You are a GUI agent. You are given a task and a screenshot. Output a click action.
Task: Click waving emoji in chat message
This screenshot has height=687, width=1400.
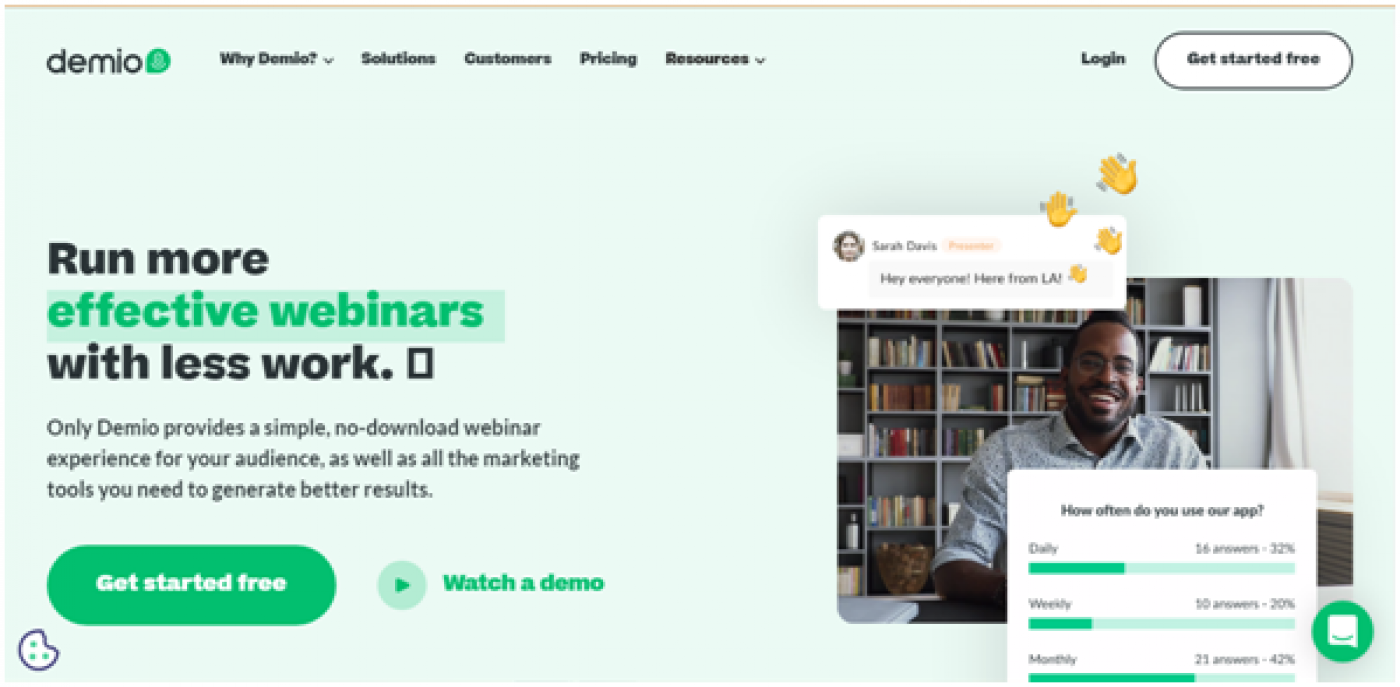(x=1077, y=273)
